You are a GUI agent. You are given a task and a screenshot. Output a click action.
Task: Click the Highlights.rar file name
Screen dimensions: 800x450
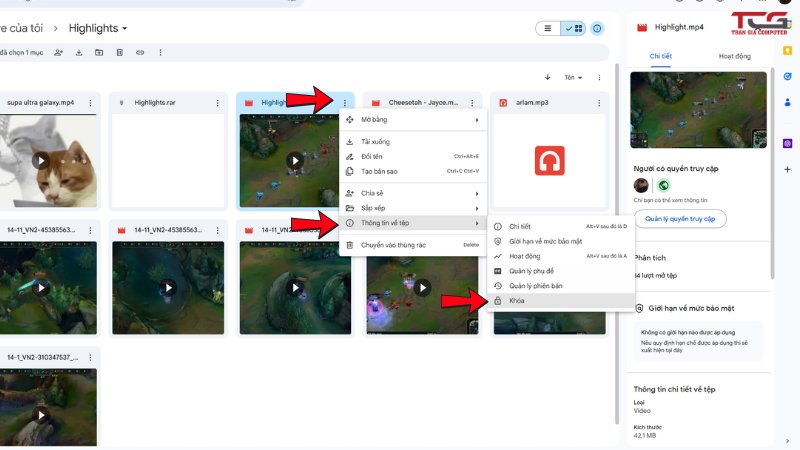[x=155, y=103]
